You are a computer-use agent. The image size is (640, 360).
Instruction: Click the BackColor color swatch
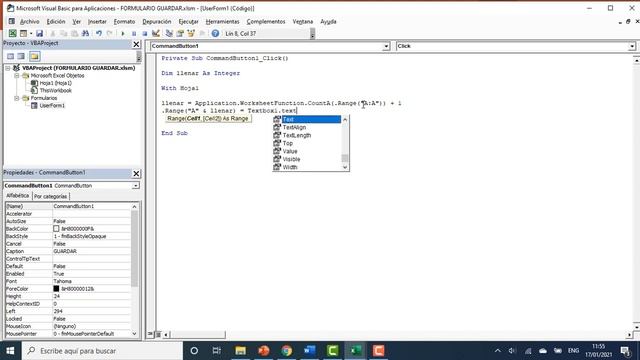click(x=56, y=229)
